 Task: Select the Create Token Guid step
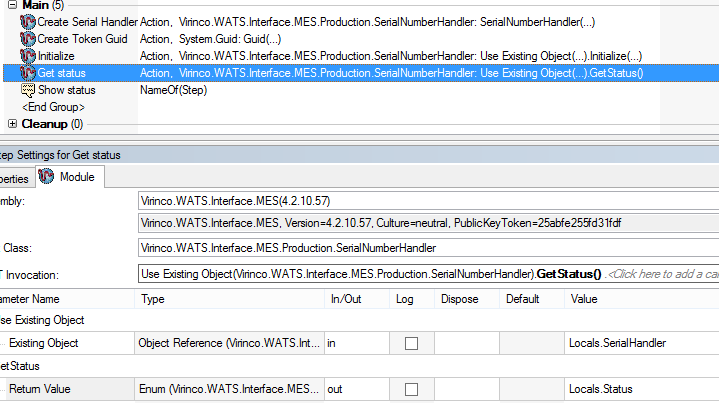(x=82, y=39)
